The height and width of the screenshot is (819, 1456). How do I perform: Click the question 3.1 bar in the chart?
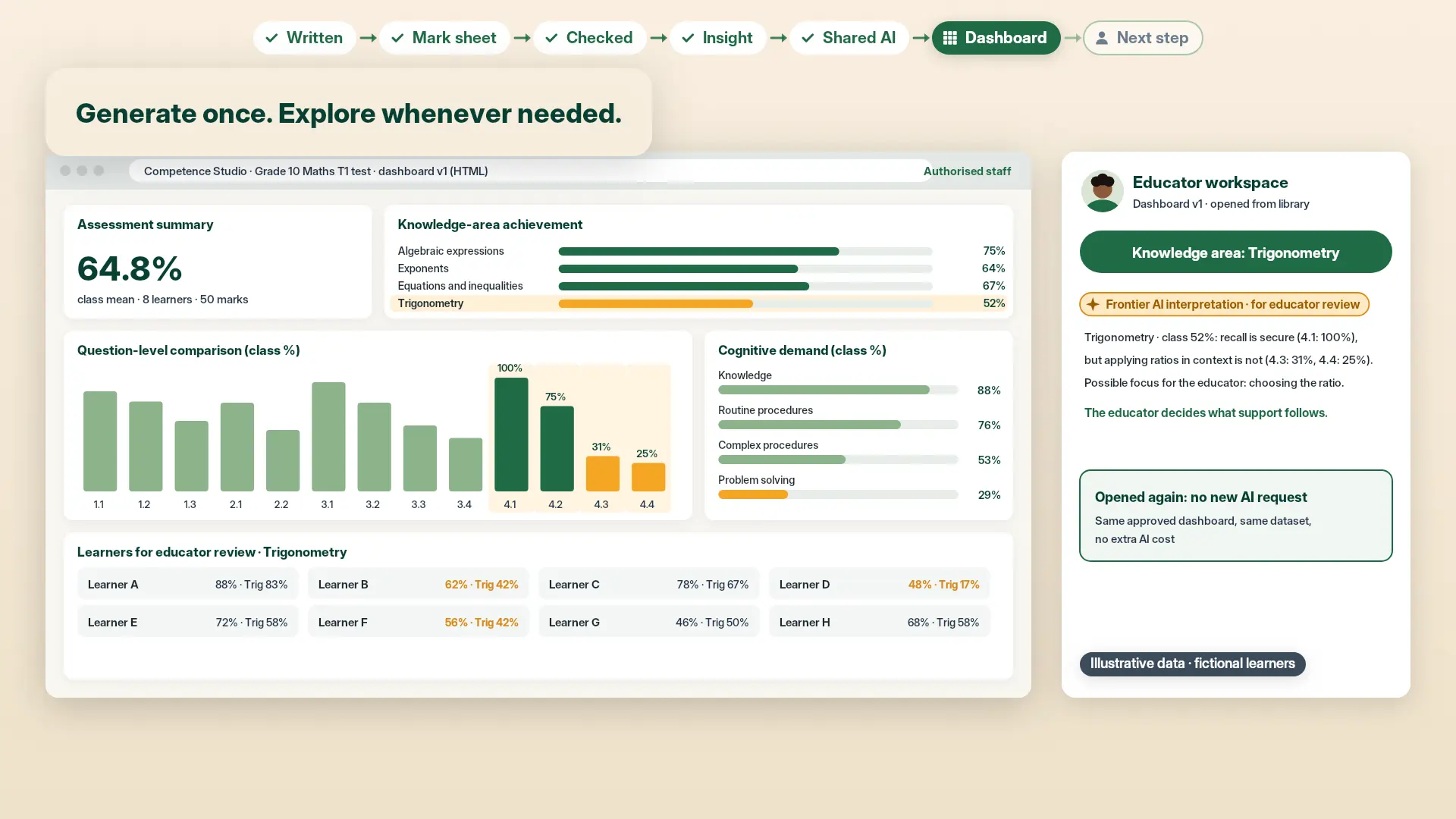click(328, 437)
